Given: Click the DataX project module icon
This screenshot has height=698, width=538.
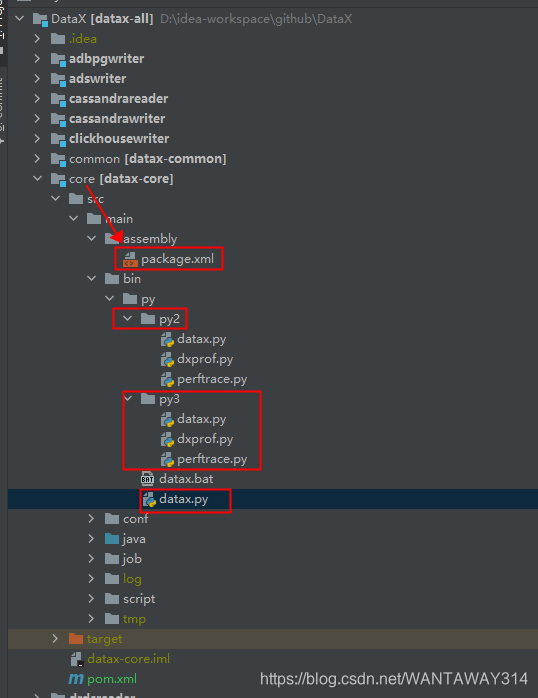Looking at the screenshot, I should point(40,19).
